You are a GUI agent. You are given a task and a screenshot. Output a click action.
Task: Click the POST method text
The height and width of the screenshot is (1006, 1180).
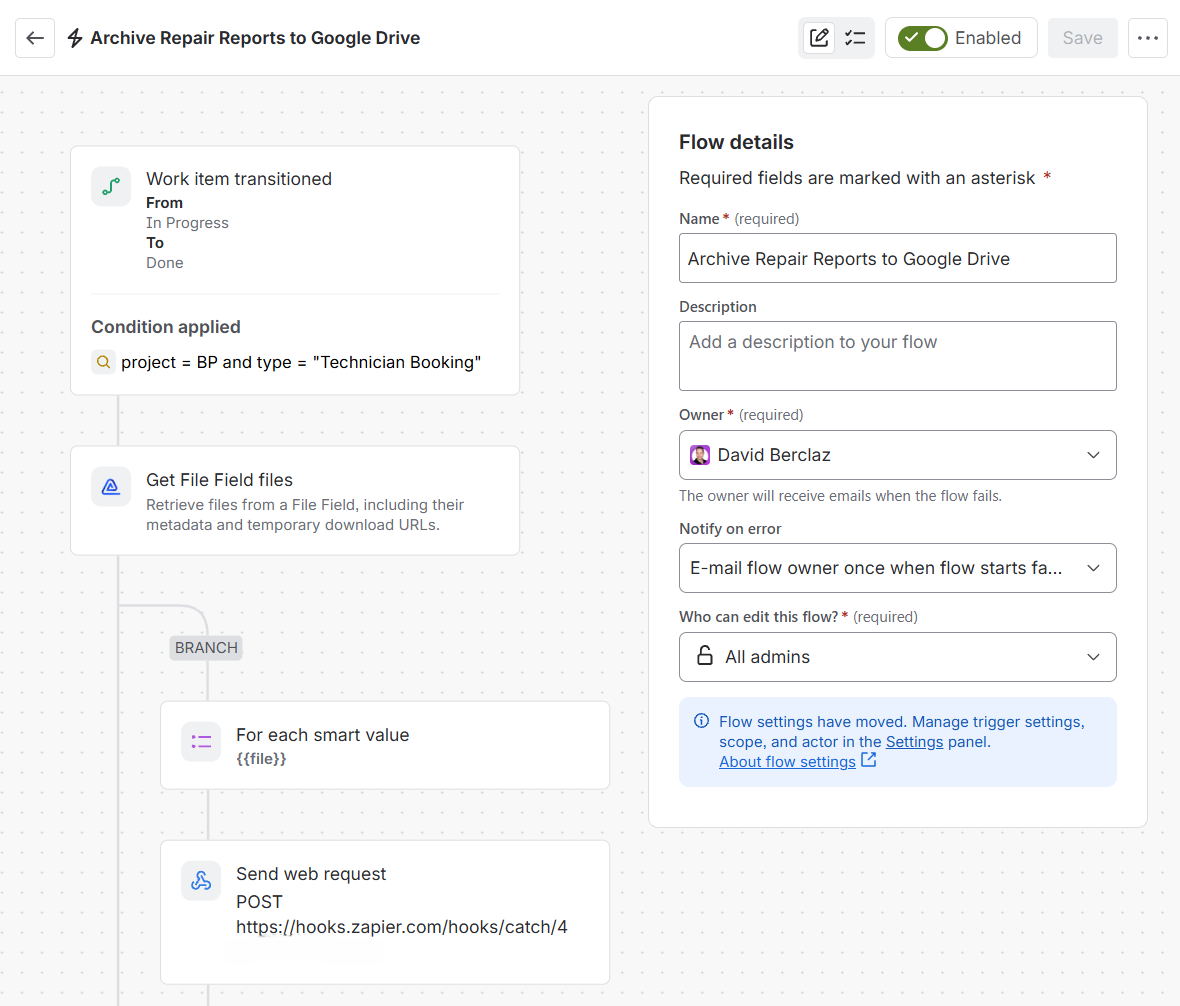tap(260, 901)
